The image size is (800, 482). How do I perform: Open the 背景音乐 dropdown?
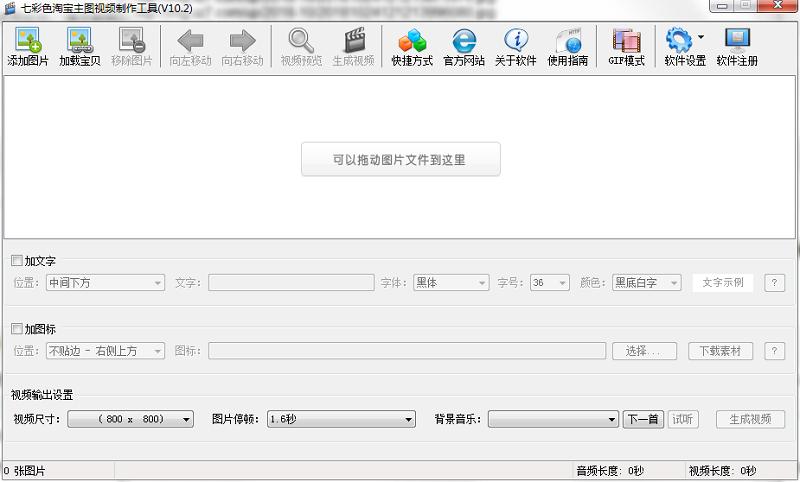[553, 419]
